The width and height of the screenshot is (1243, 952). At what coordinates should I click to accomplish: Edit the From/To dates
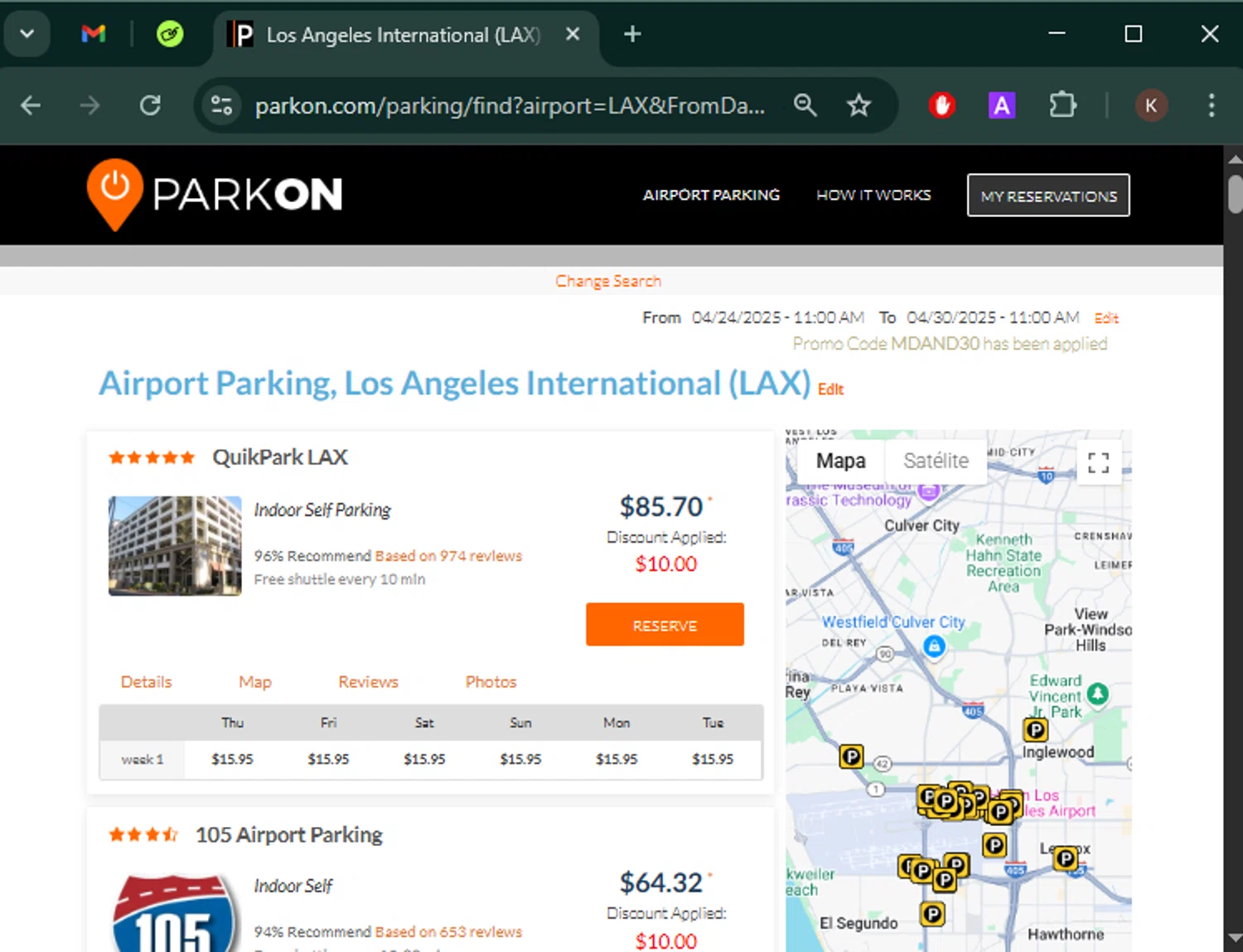[1106, 318]
